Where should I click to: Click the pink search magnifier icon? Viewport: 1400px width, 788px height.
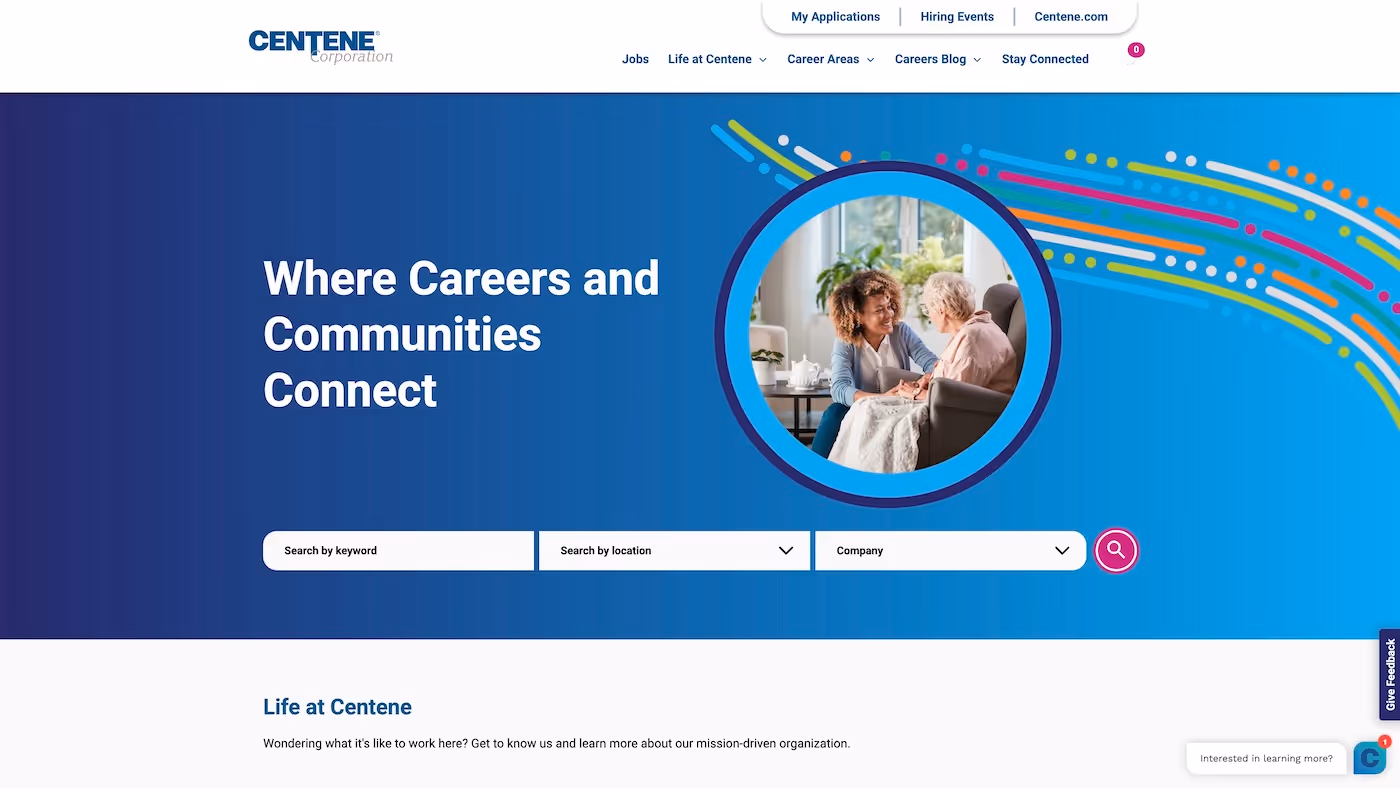pos(1116,550)
